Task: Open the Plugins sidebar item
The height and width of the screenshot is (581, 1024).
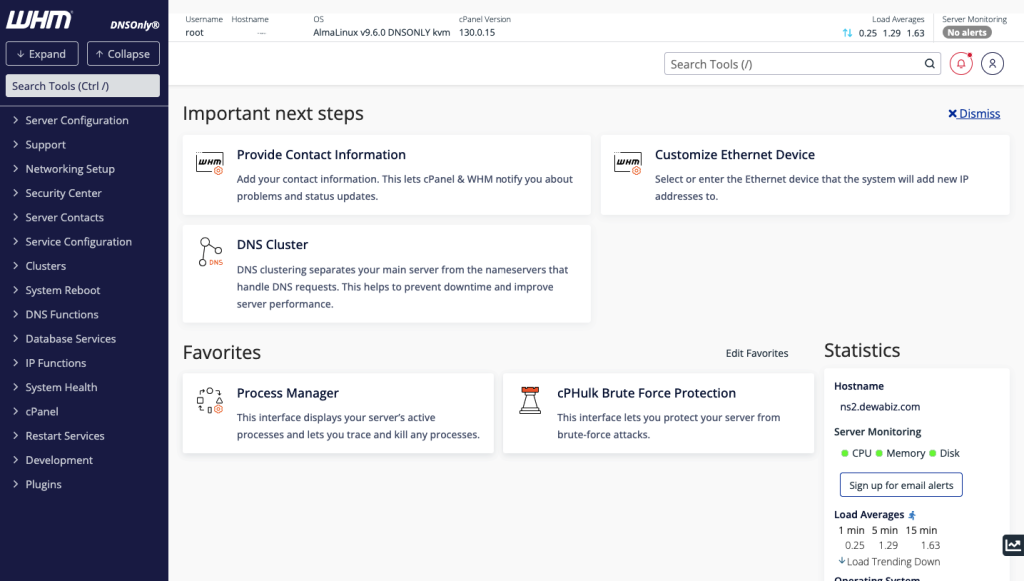Action: [x=43, y=484]
